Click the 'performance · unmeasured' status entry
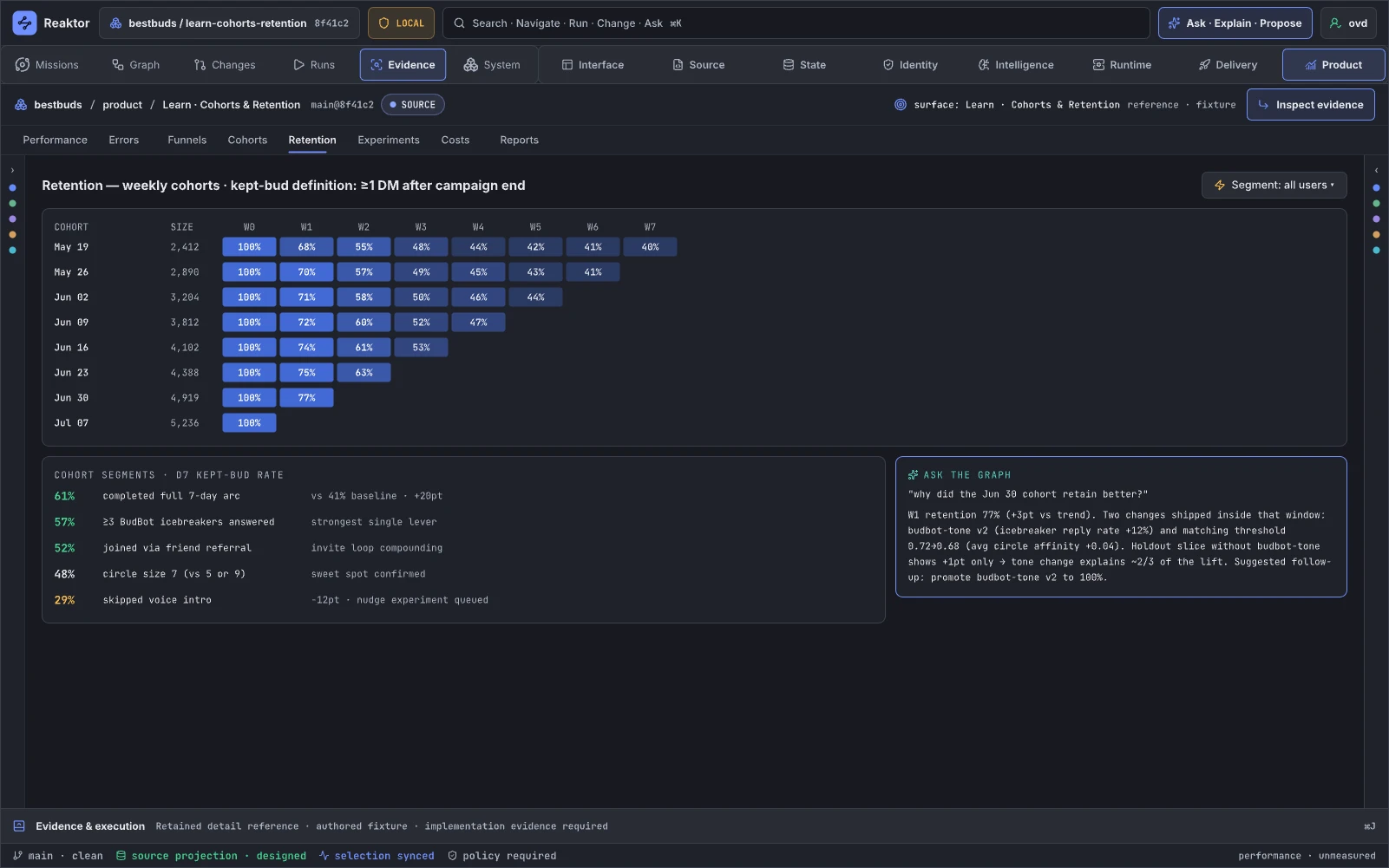Screen dimensions: 1389x868 pyautogui.click(x=1307, y=856)
